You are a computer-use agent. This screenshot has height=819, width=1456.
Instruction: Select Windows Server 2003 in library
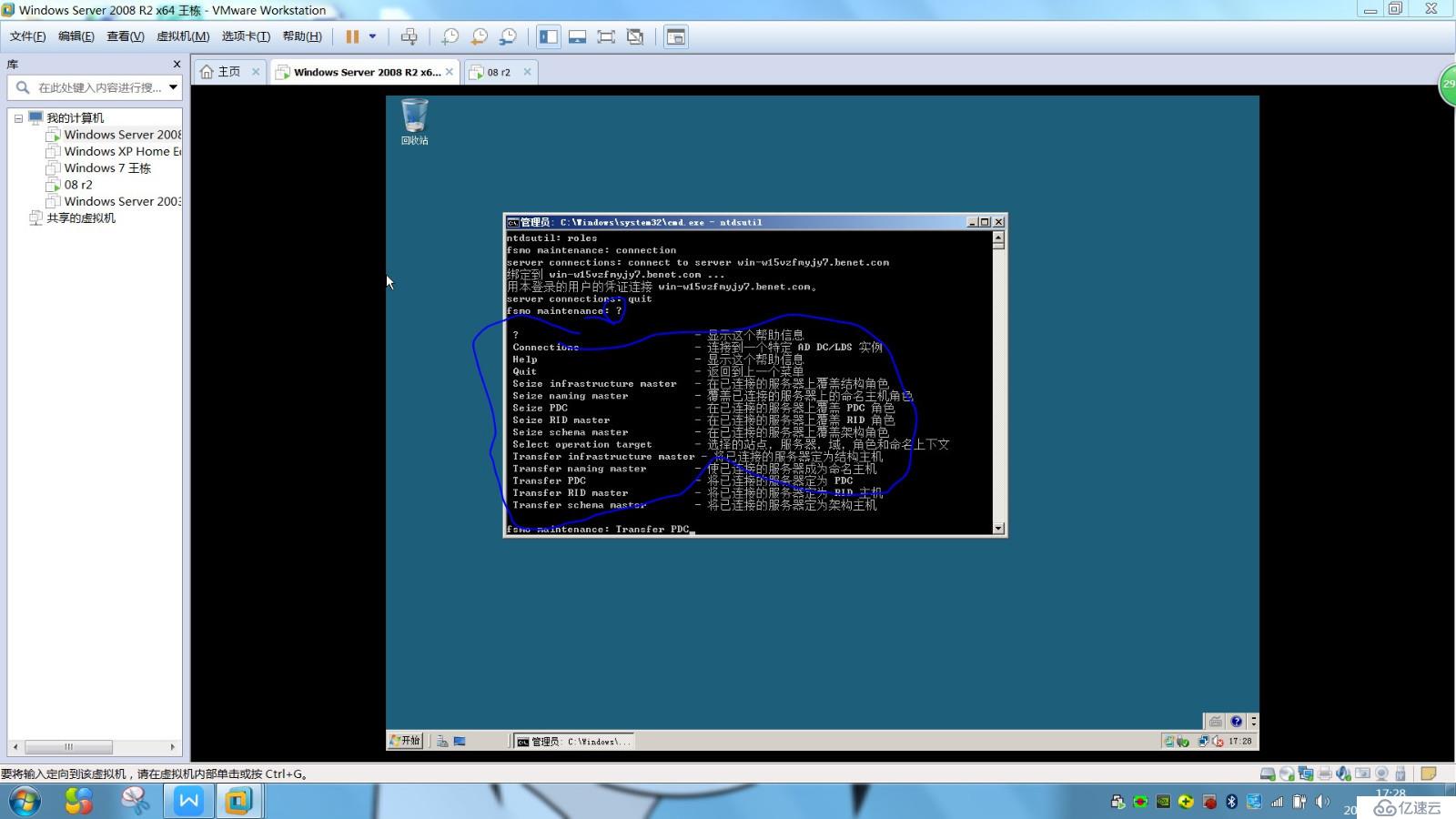pos(115,201)
